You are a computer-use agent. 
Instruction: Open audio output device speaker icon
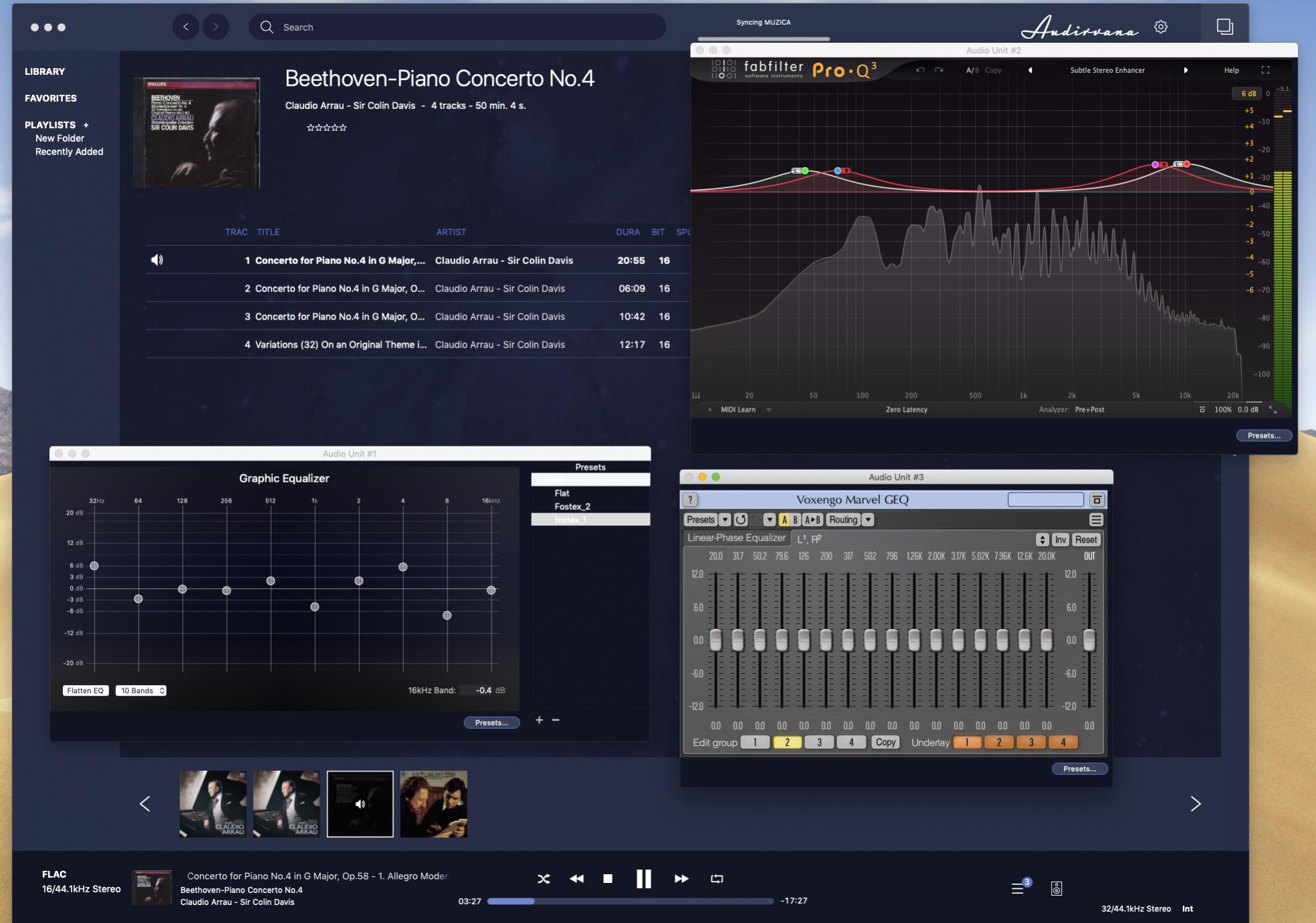click(1057, 888)
